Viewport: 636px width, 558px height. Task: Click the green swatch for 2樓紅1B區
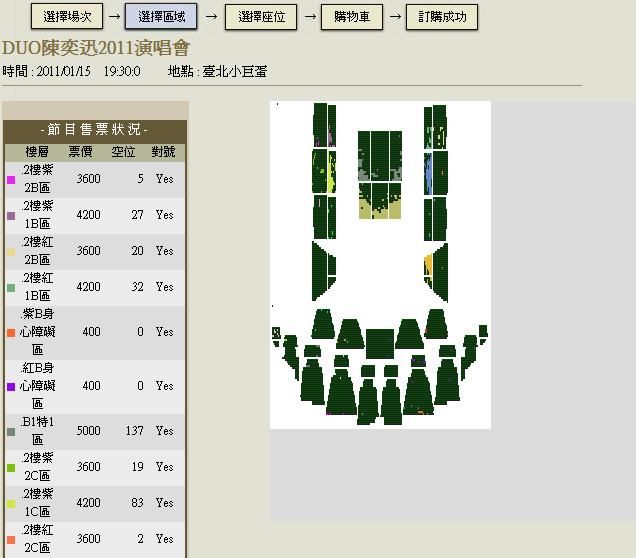point(11,288)
